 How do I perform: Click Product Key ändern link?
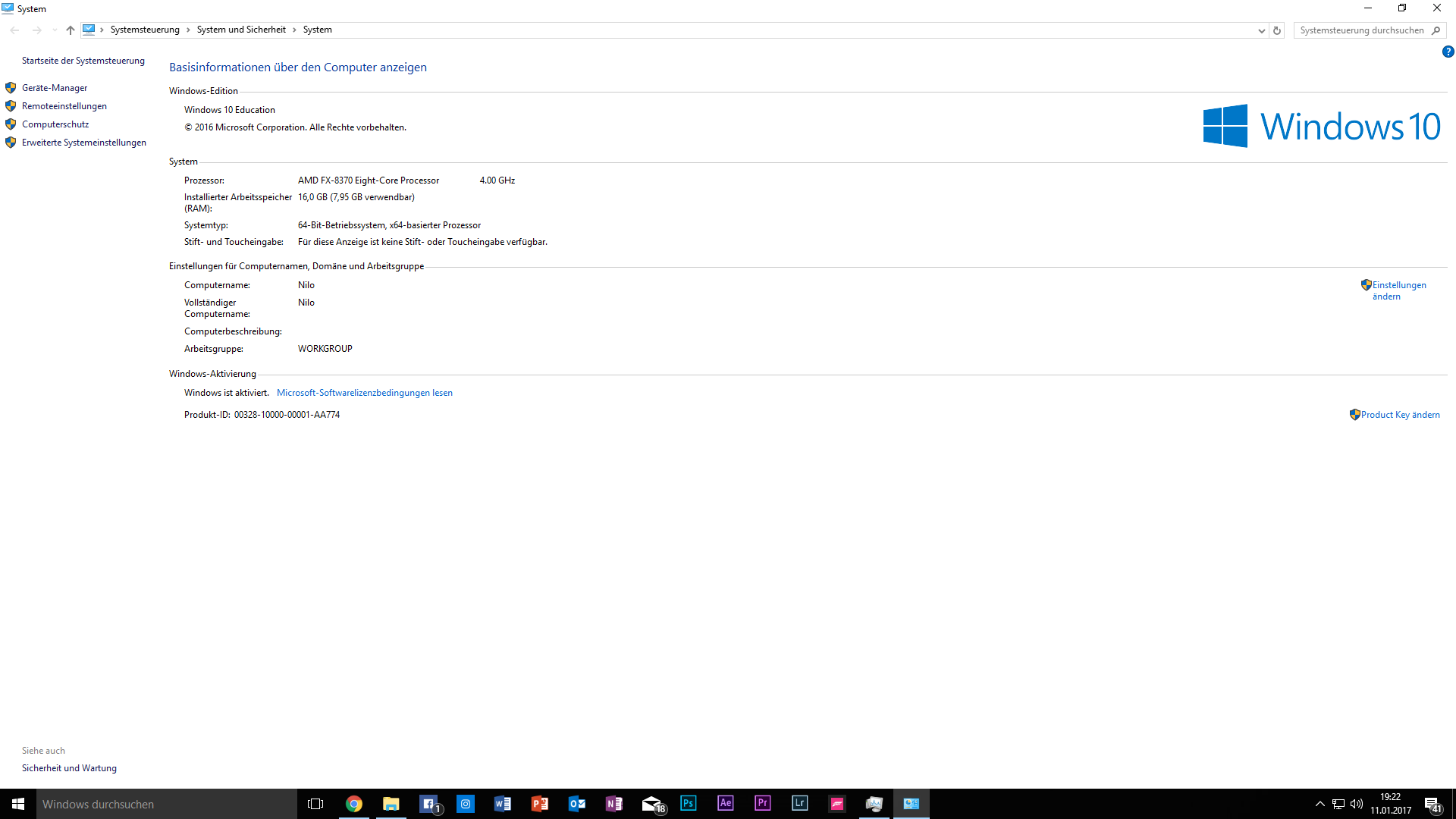coord(1400,415)
